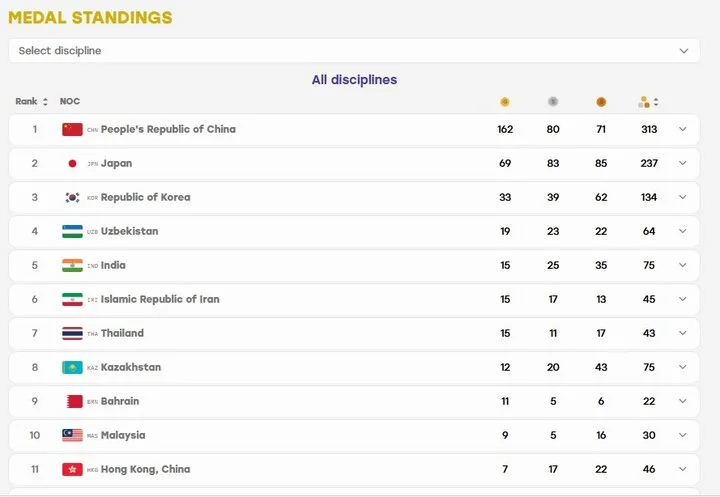The height and width of the screenshot is (497, 720).
Task: Click the gold medal column icon
Action: pos(505,102)
